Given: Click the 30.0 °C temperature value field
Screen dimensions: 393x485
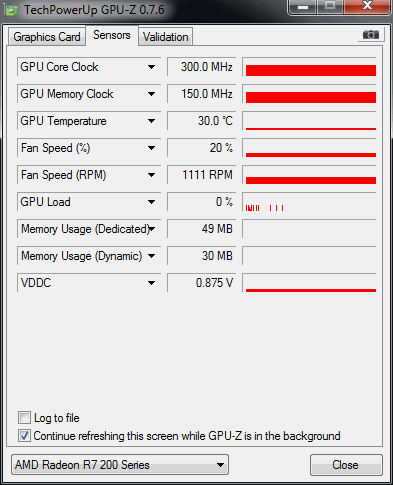Looking at the screenshot, I should pos(201,121).
